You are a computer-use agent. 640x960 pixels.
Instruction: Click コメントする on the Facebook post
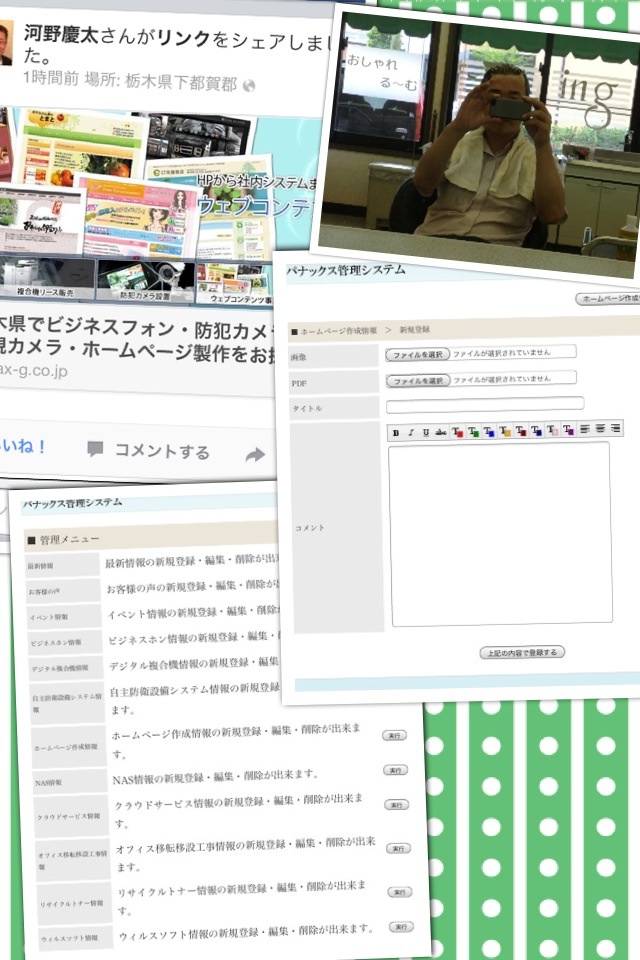pyautogui.click(x=149, y=451)
